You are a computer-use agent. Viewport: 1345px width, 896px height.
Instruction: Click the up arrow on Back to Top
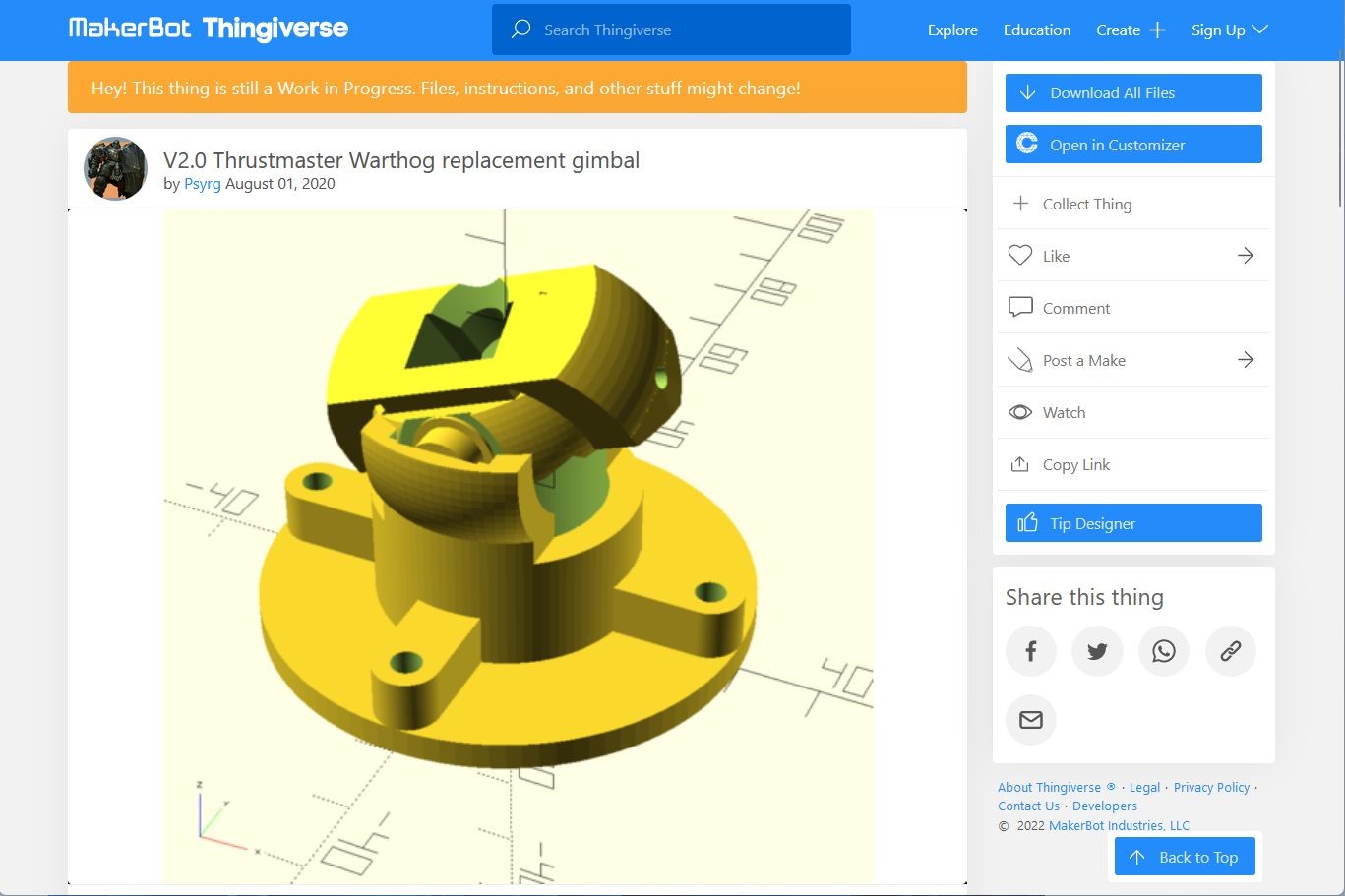pyautogui.click(x=1137, y=857)
